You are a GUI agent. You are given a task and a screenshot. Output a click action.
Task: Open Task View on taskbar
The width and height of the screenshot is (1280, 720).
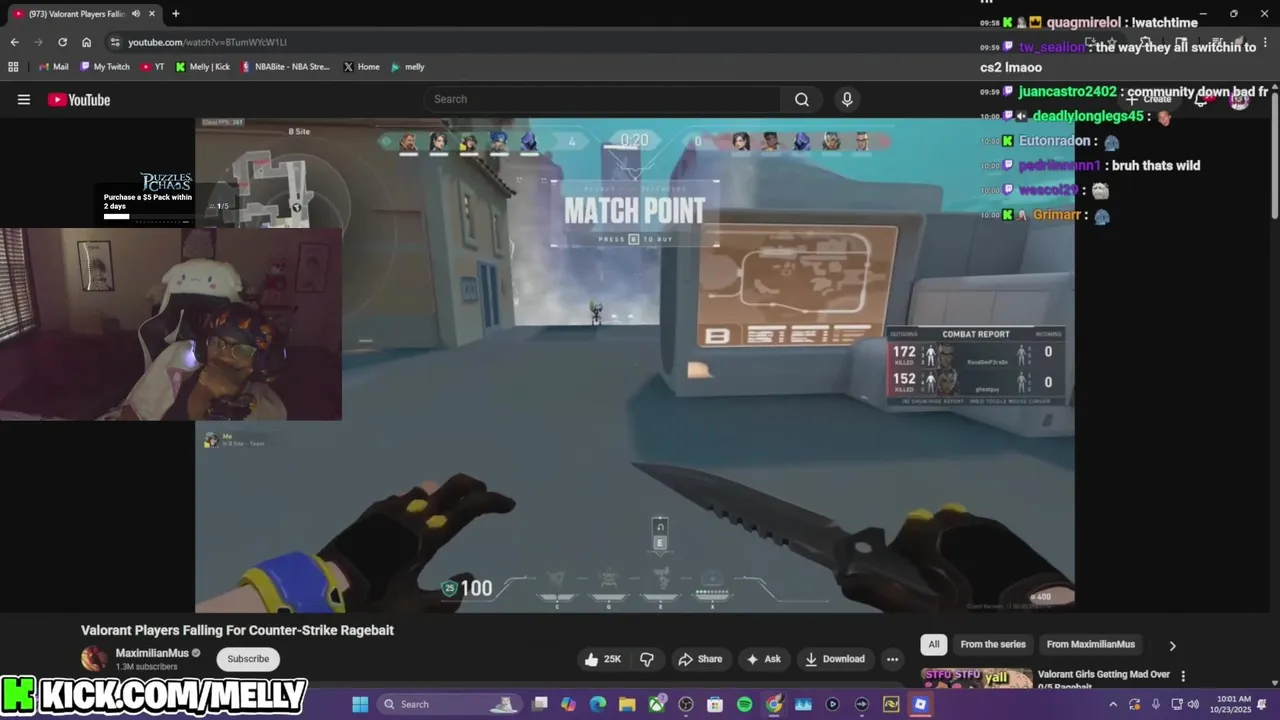coord(540,704)
